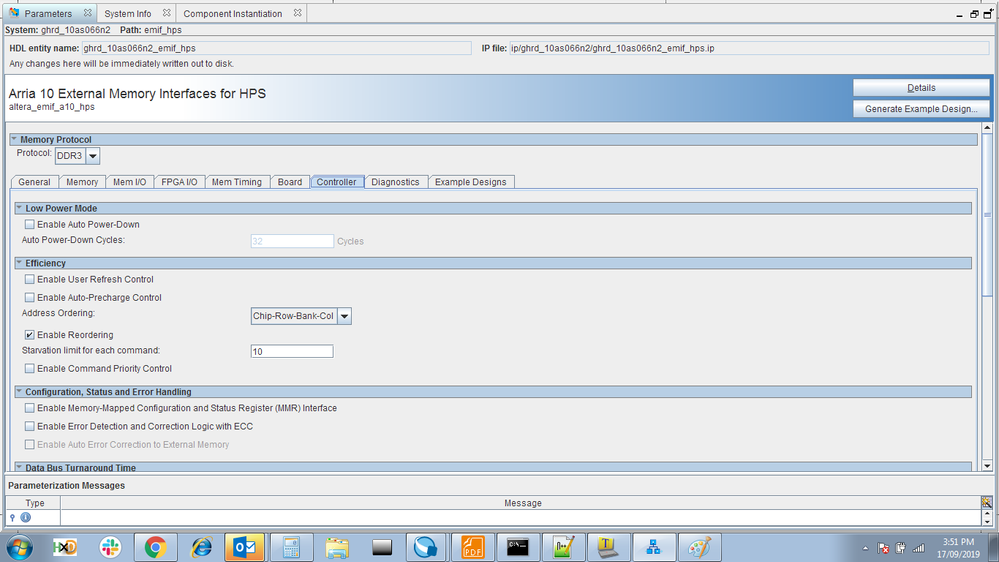
Task: Click the Starvation limit input field
Action: click(292, 351)
